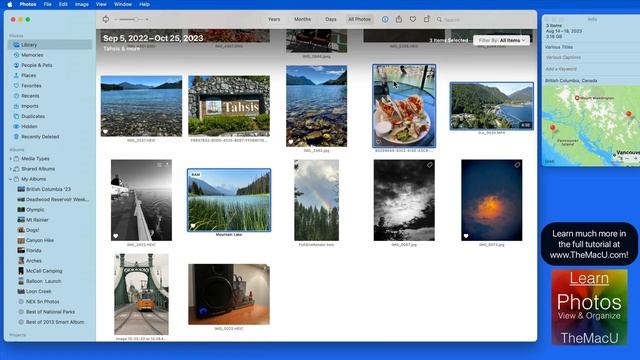Click the Mount Washington pin on the map

tap(577, 98)
